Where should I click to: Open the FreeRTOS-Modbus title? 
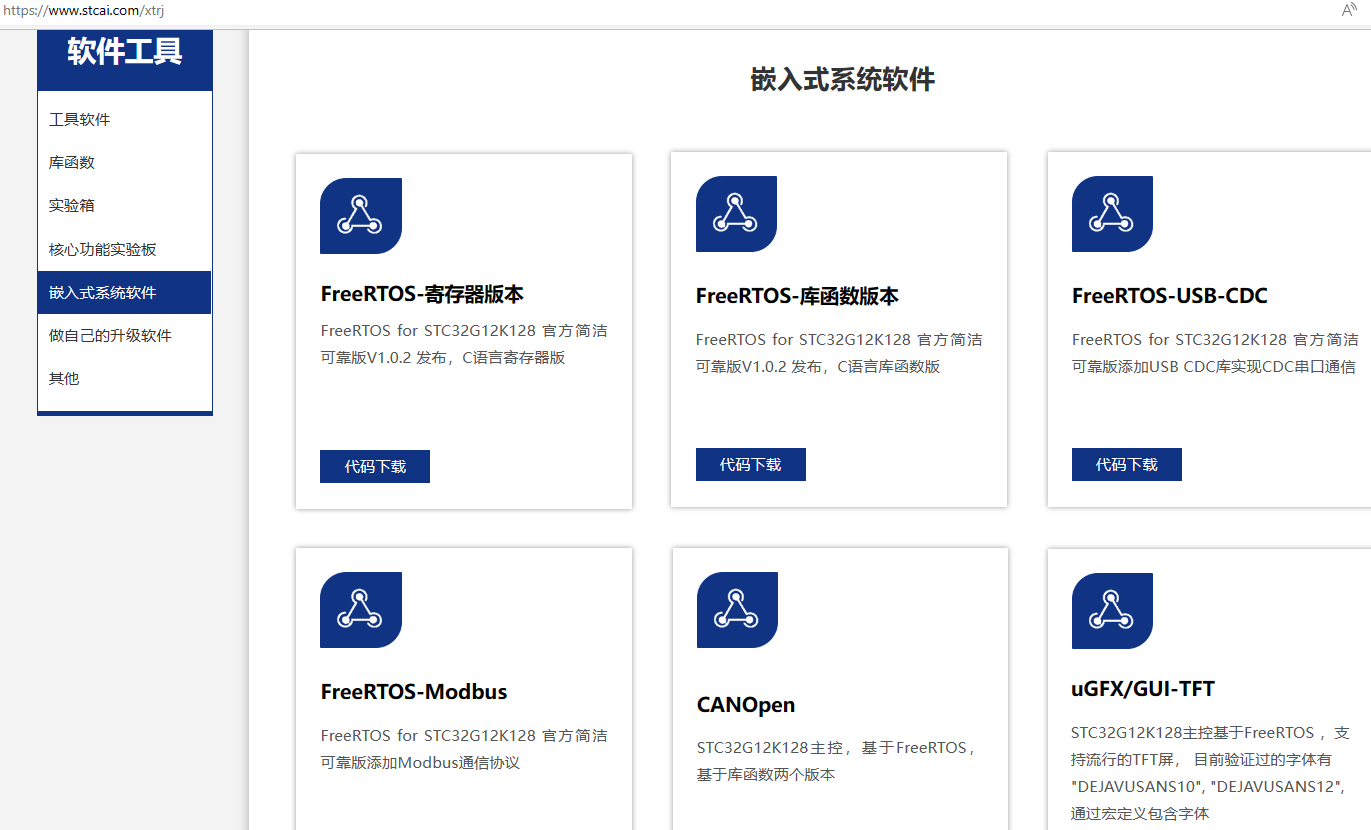[414, 692]
